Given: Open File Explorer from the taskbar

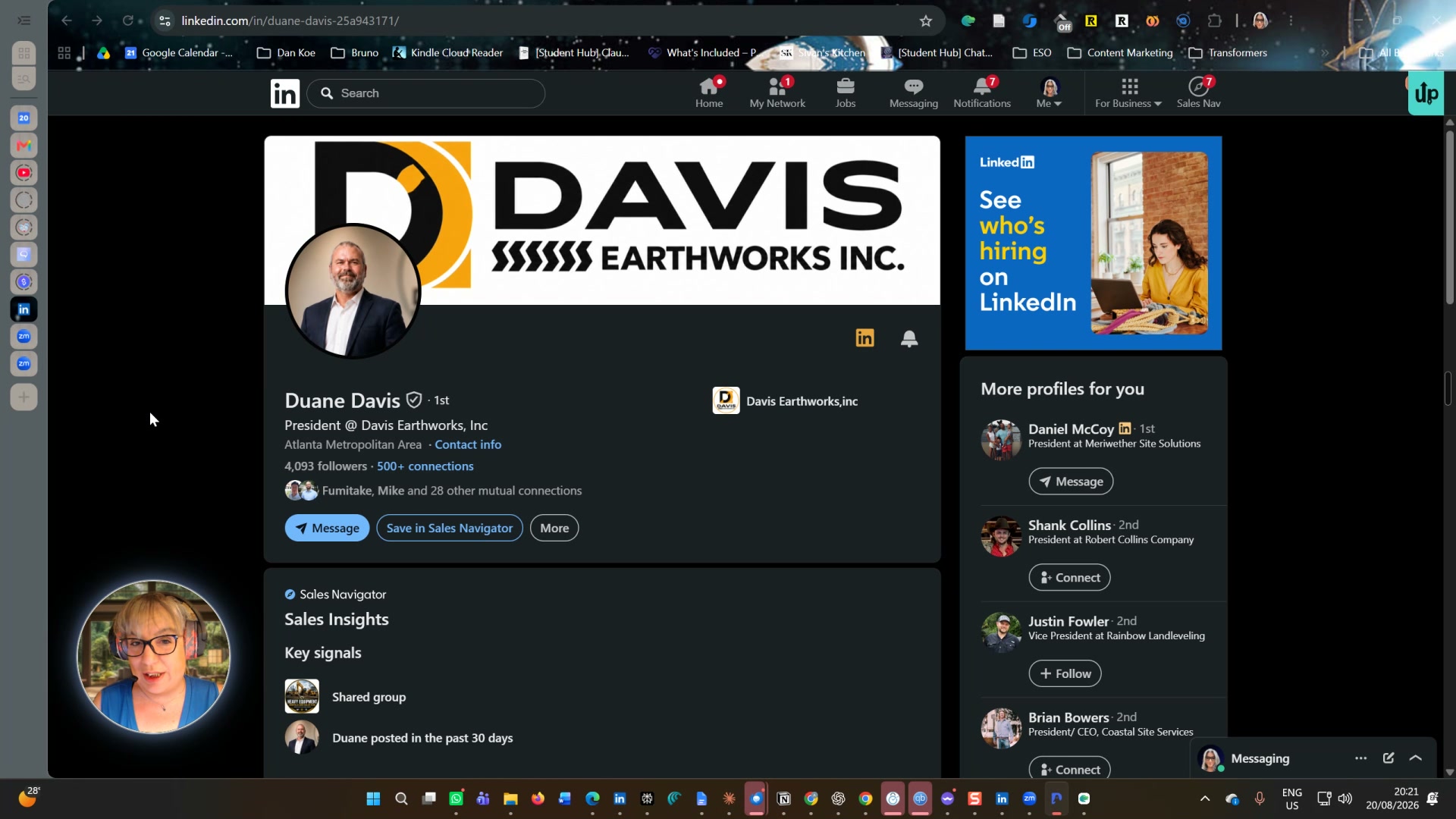Looking at the screenshot, I should (510, 799).
